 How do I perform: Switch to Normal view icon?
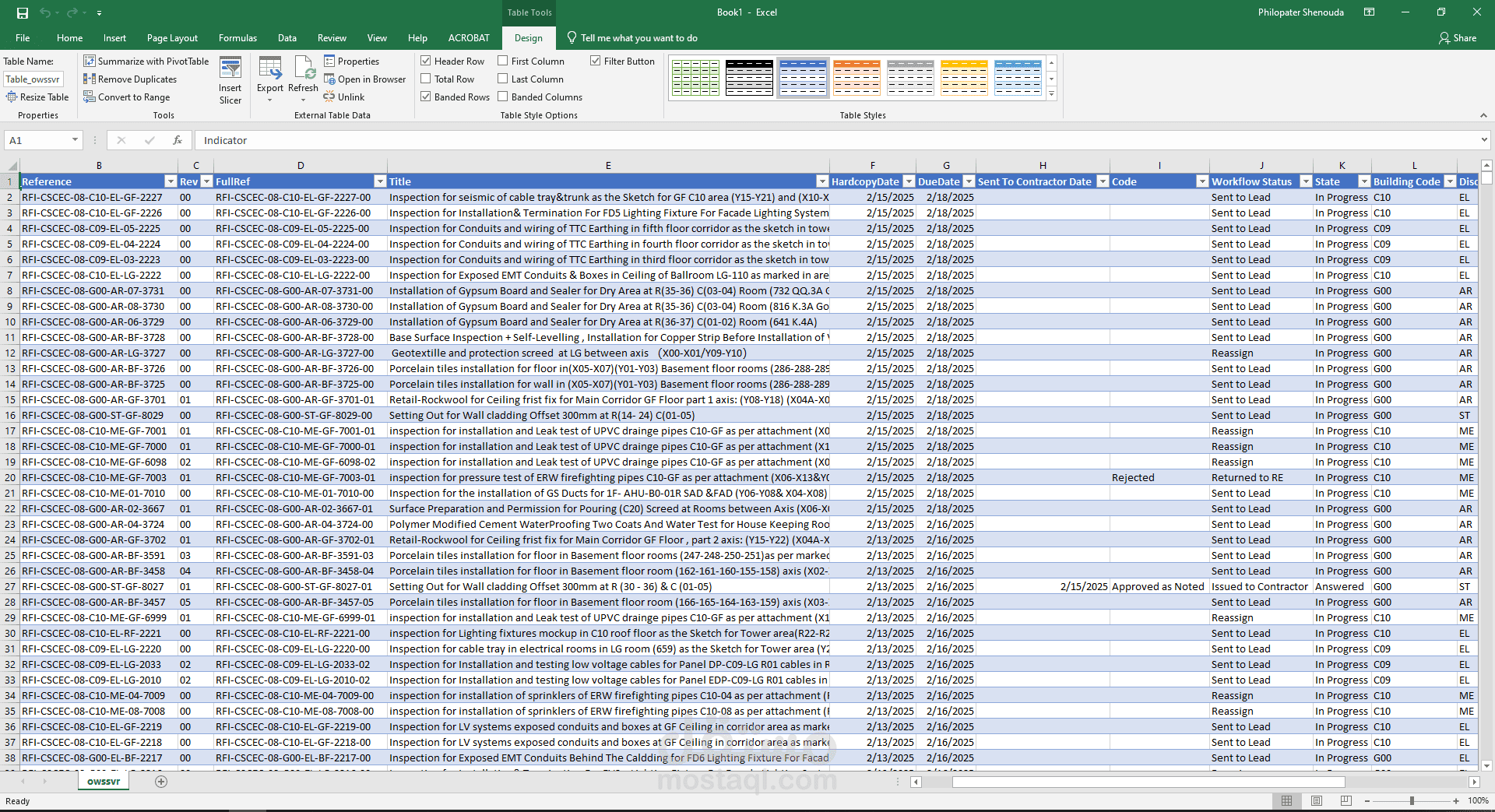pos(1286,800)
